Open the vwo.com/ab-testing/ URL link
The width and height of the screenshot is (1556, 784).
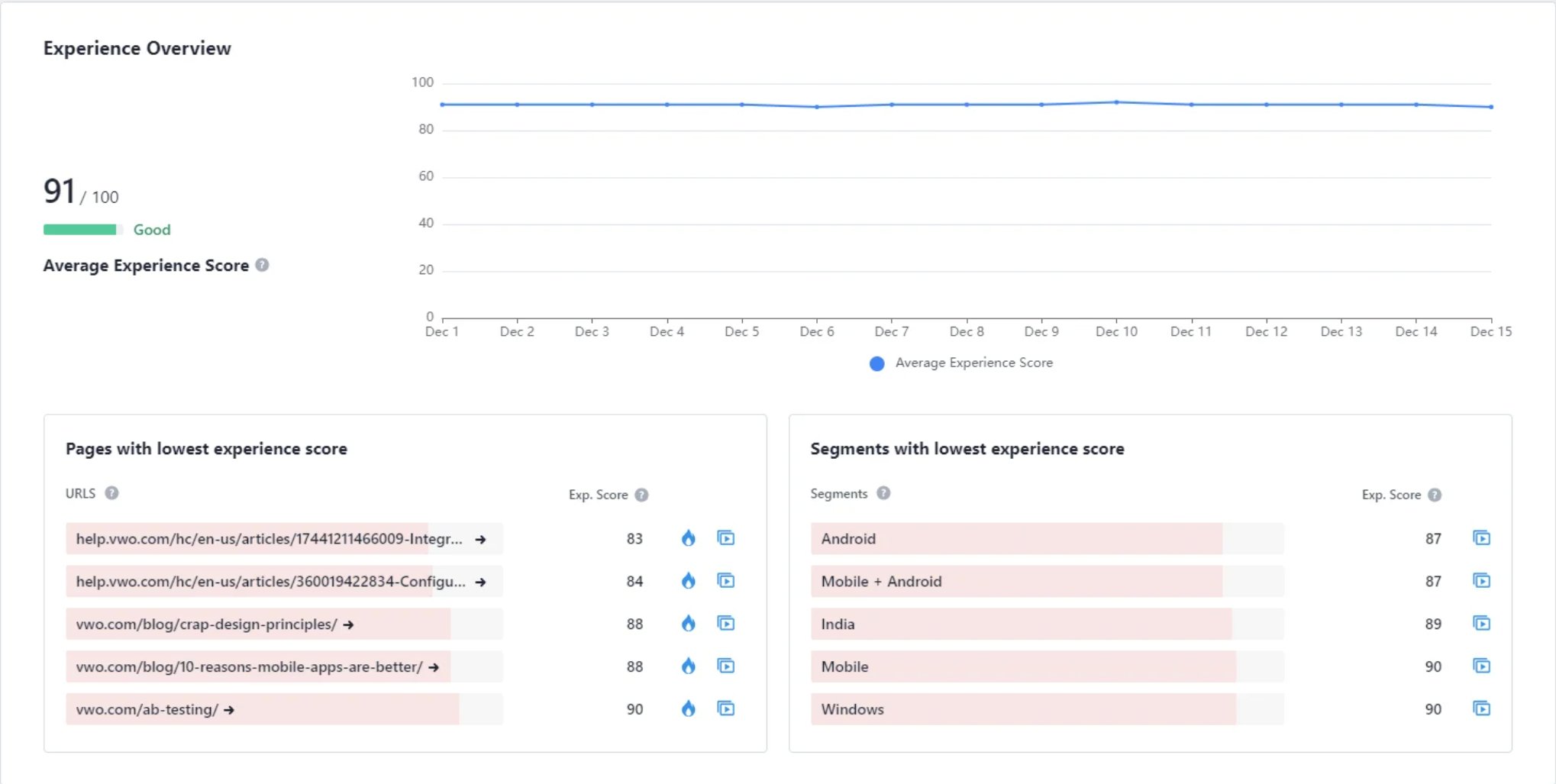click(x=147, y=710)
